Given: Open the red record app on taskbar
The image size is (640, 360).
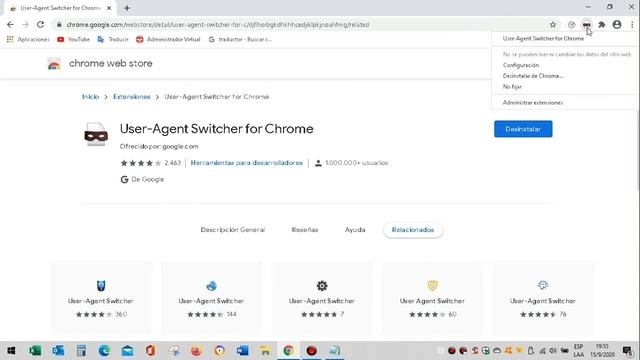Looking at the screenshot, I should pos(311,351).
